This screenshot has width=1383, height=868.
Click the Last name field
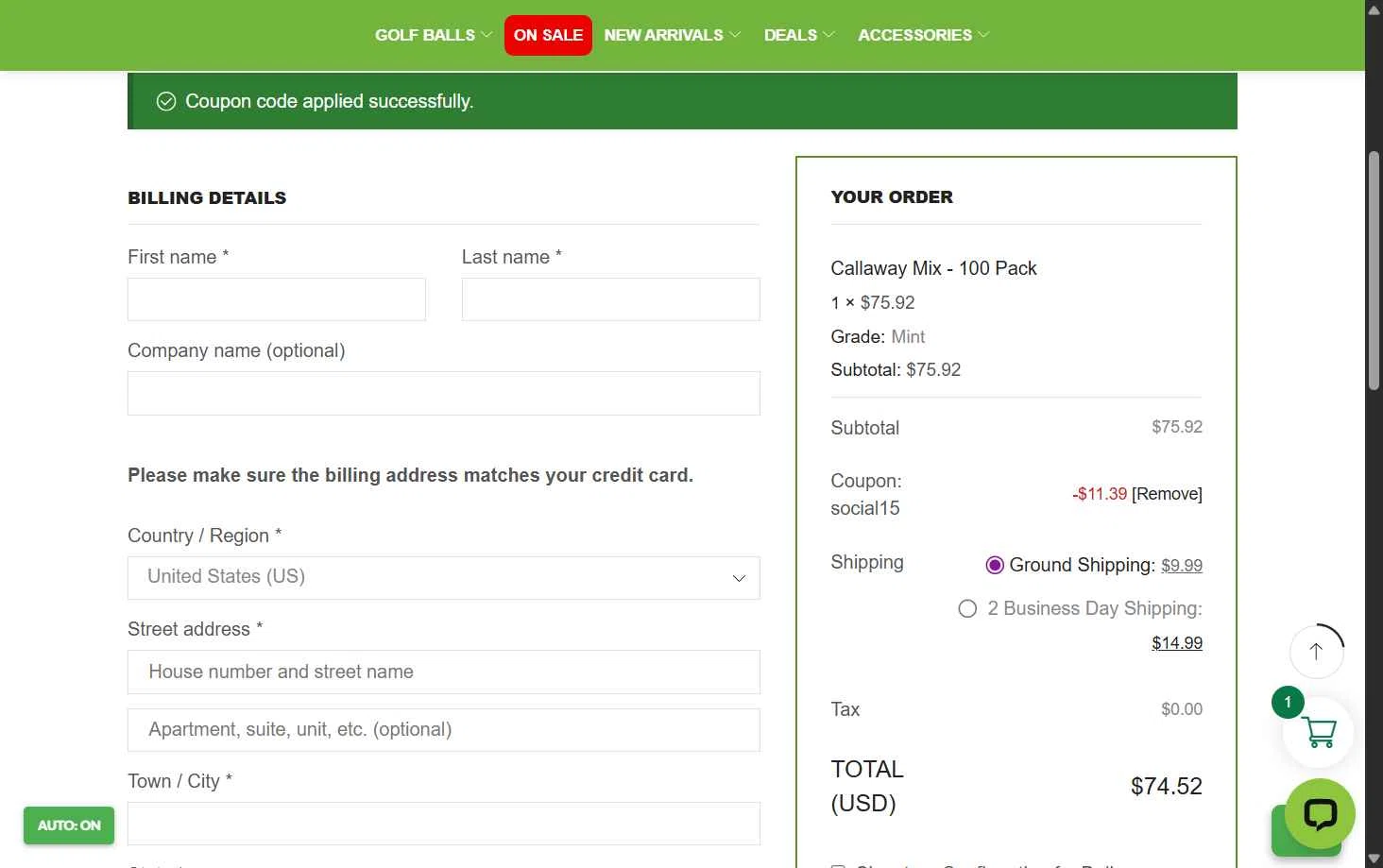pos(611,299)
